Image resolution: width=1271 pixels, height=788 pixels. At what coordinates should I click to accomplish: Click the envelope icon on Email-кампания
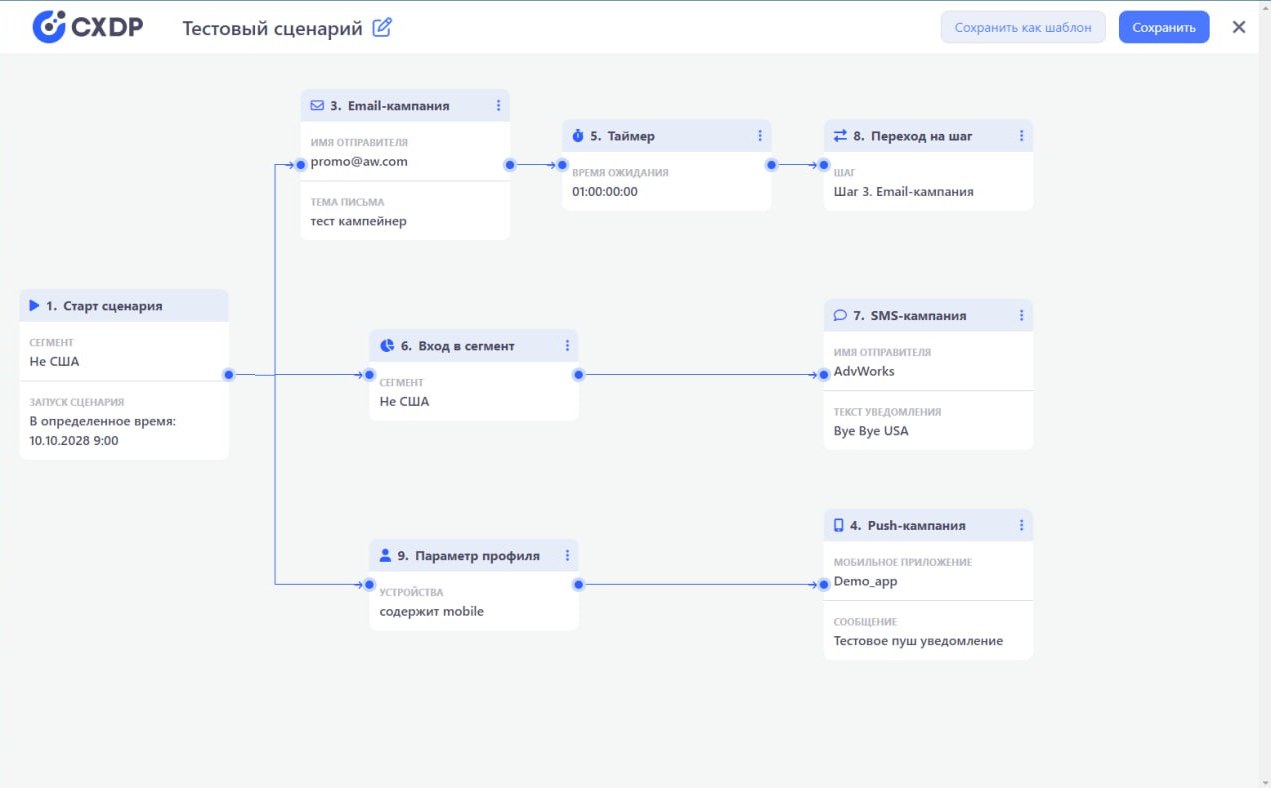tap(317, 105)
